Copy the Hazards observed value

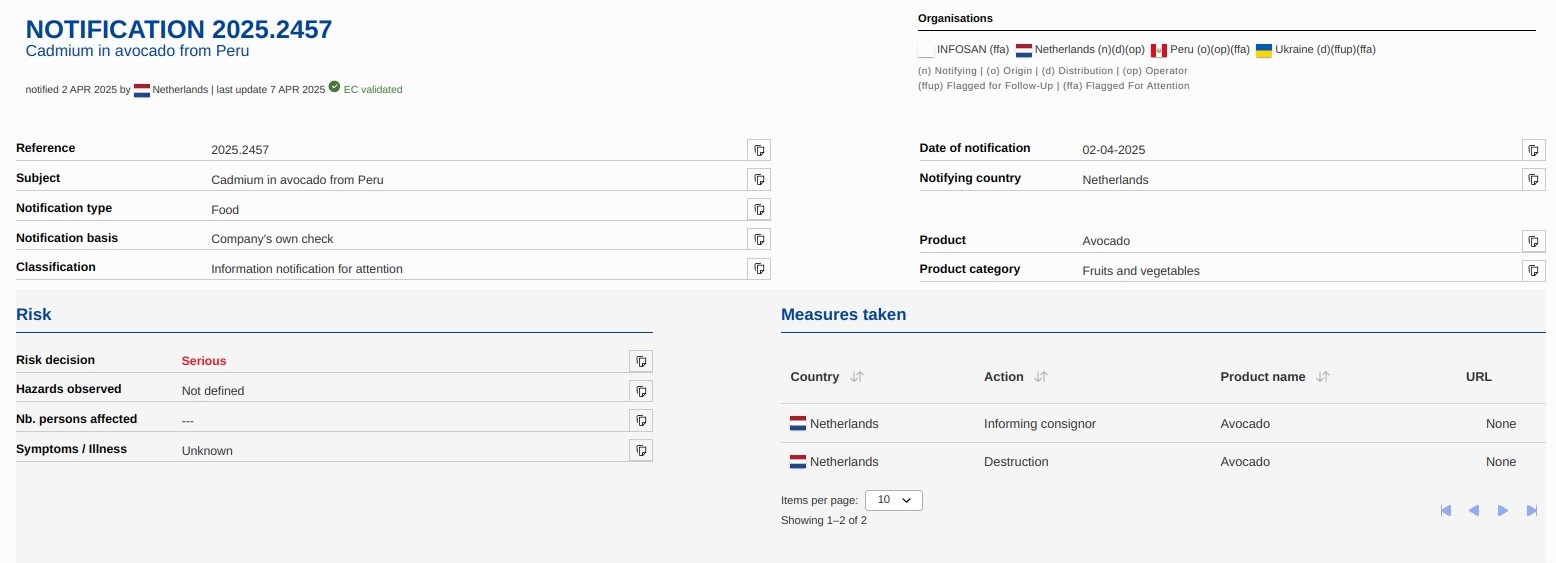point(641,391)
